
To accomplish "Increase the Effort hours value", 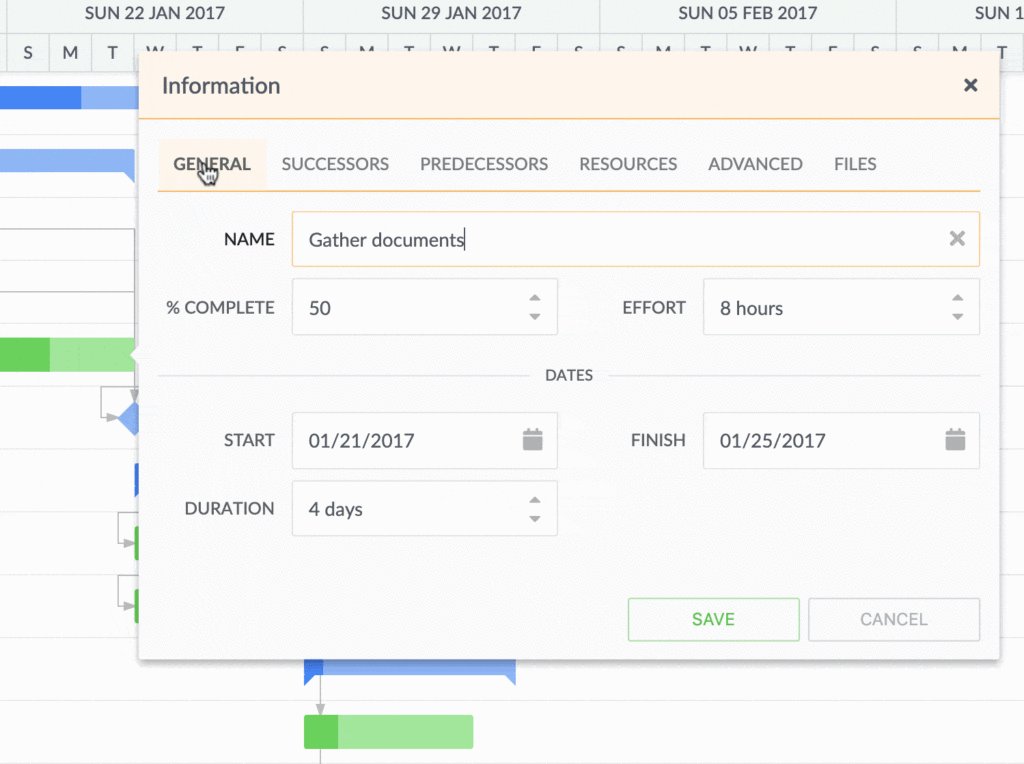I will [x=957, y=298].
